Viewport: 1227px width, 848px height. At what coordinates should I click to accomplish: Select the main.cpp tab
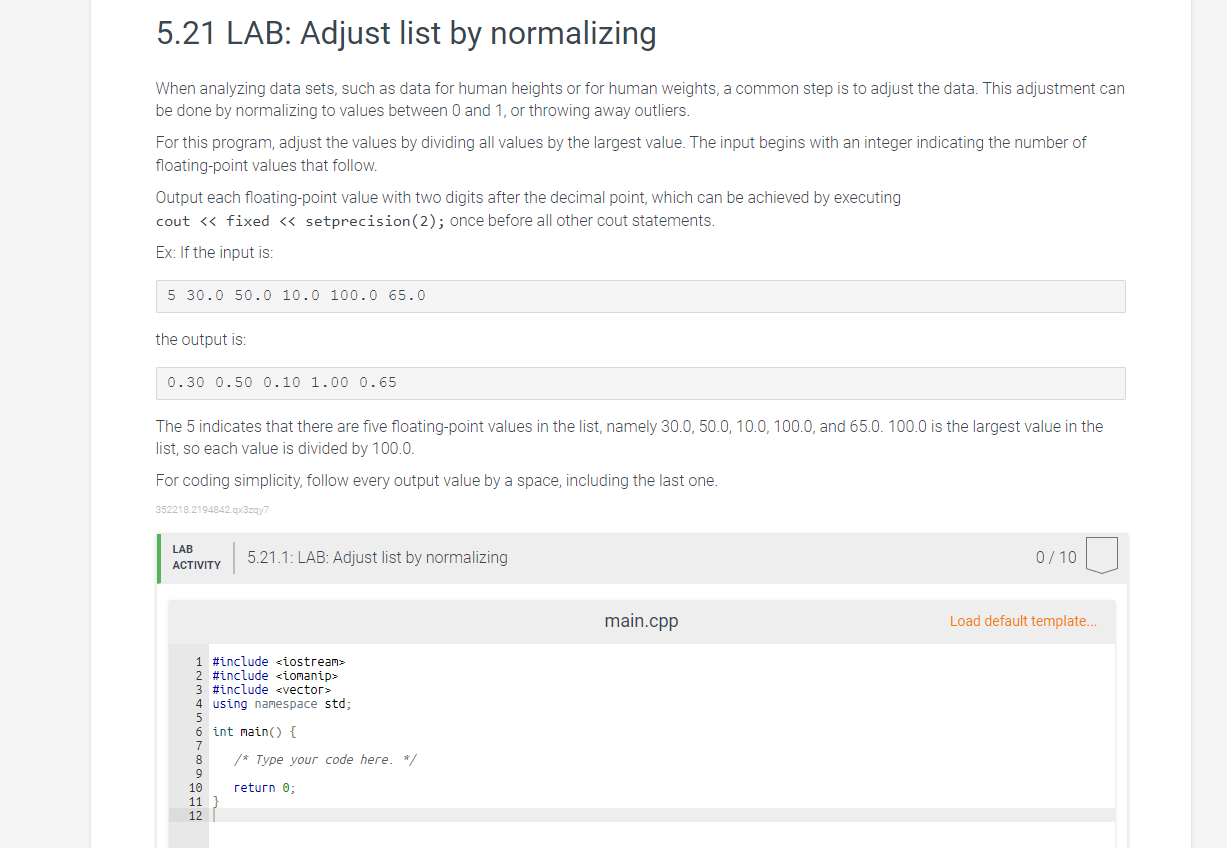click(640, 620)
